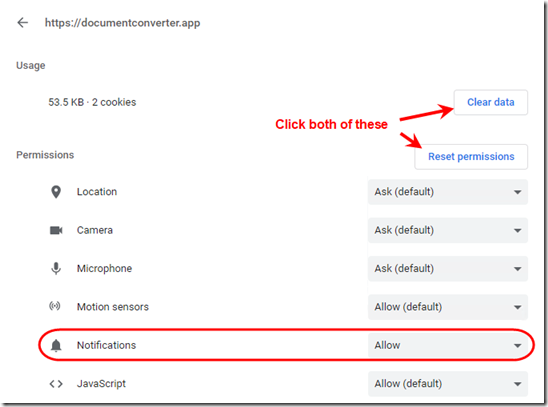This screenshot has width=548, height=407.
Task: Open the Location permission dropdown
Action: coord(448,192)
